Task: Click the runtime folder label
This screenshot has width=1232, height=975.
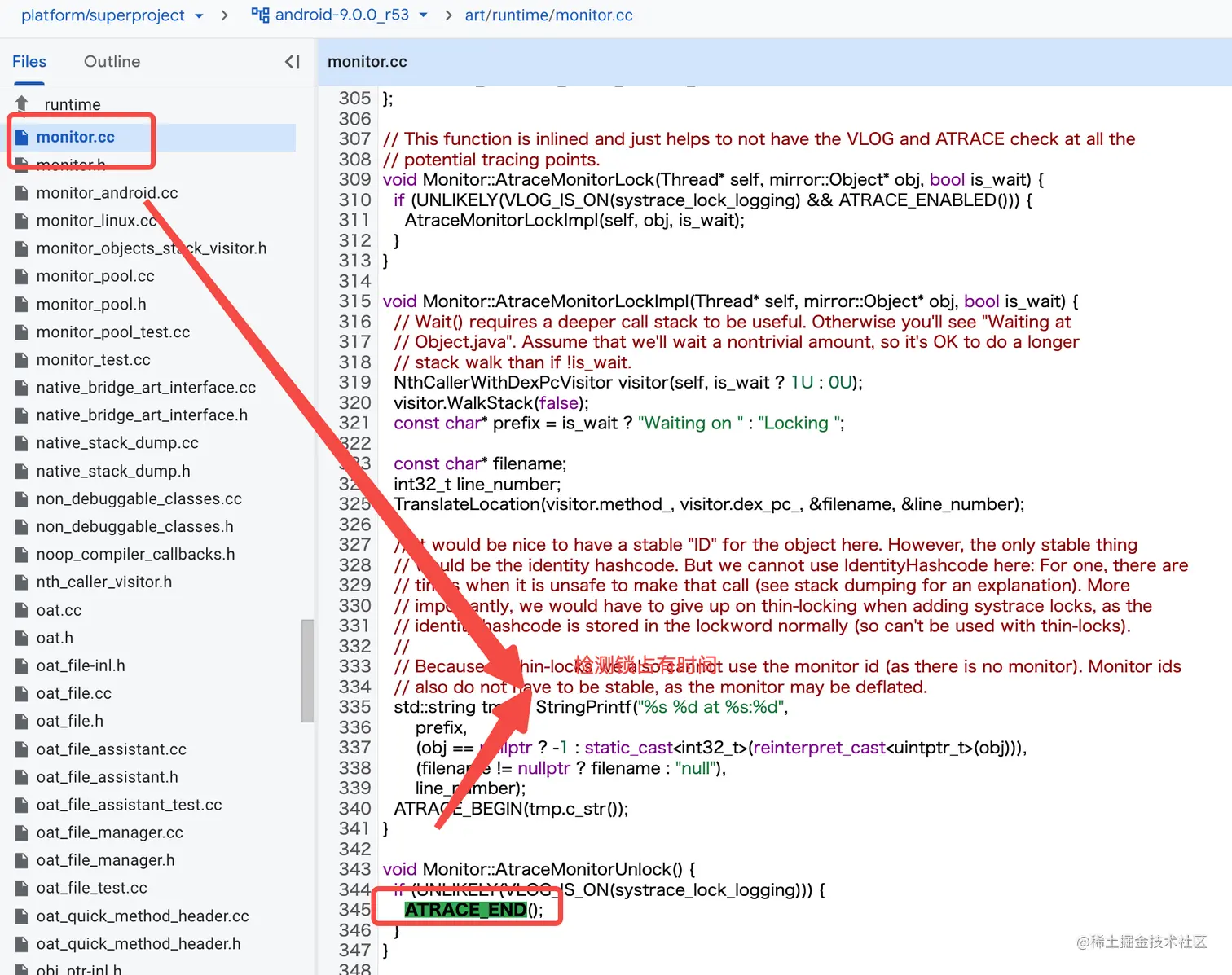Action: (x=73, y=104)
